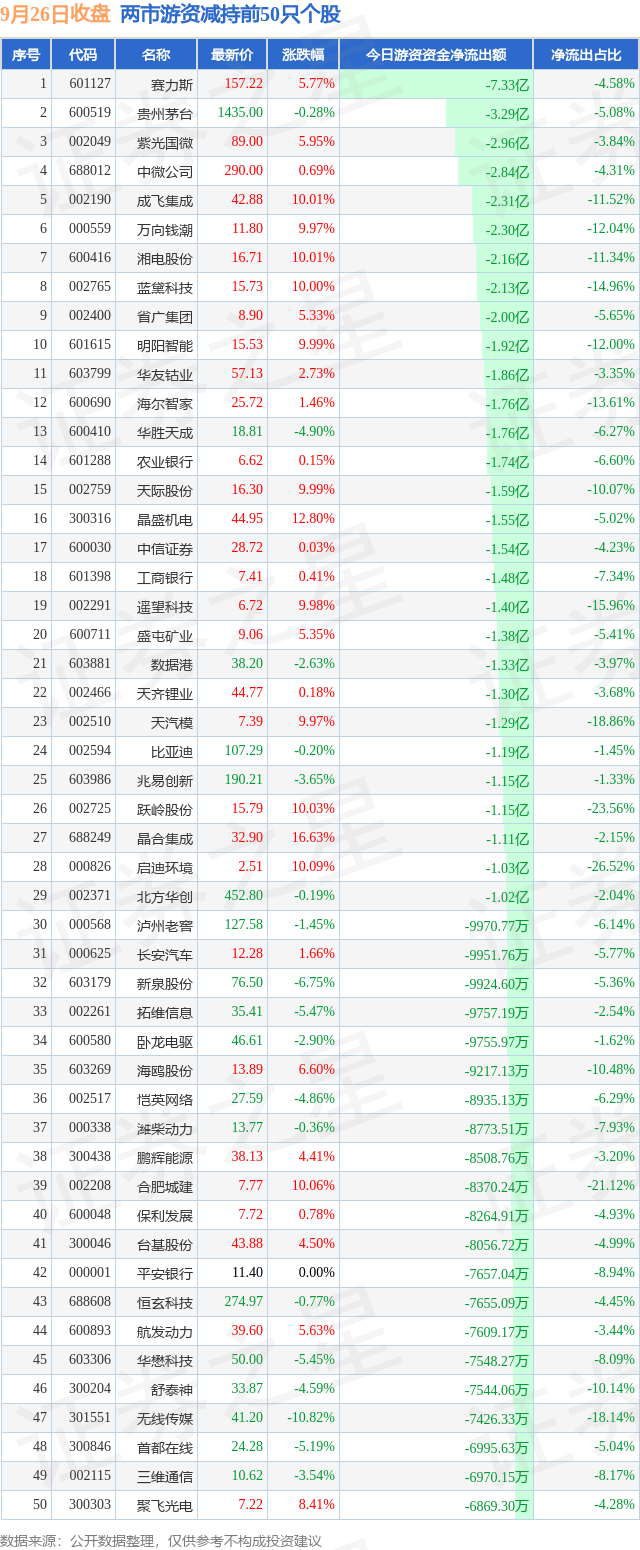Click stock code 002261
Screen dimensions: 640x1550
coord(89,1012)
